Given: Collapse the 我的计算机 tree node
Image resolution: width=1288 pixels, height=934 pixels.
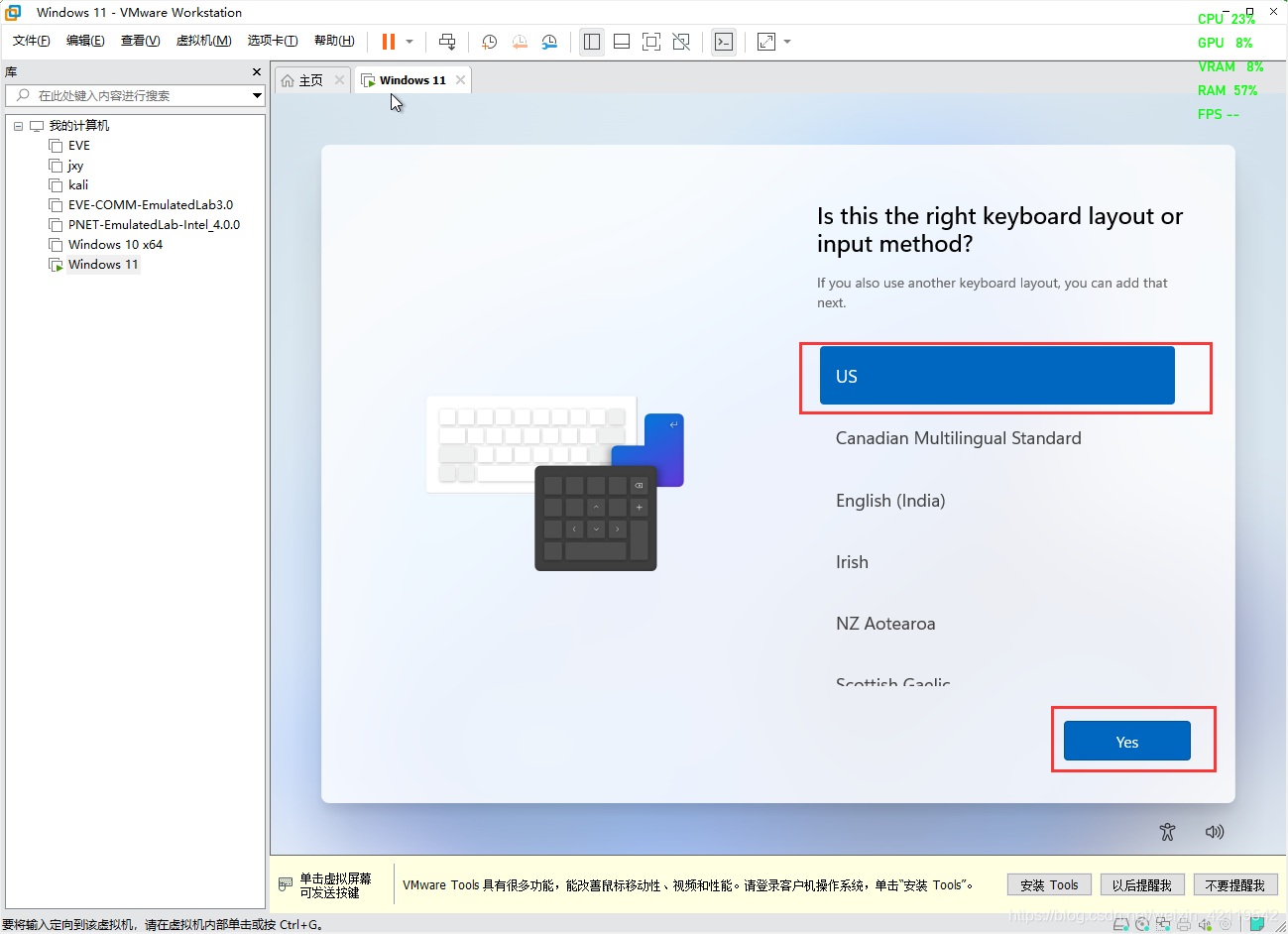Looking at the screenshot, I should (x=18, y=126).
